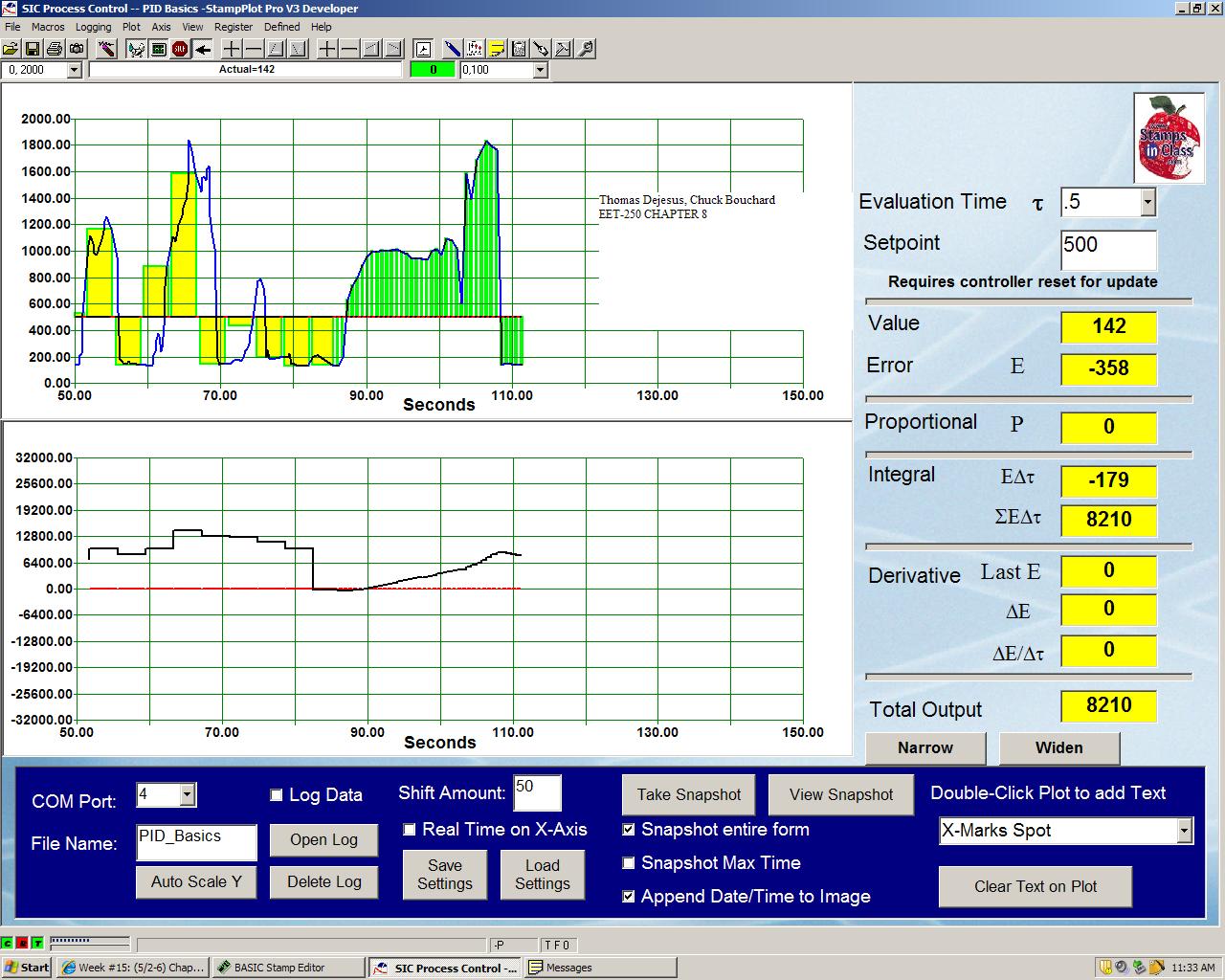Image resolution: width=1225 pixels, height=980 pixels.
Task: Click the clear plot eraser icon
Action: pyautogui.click(x=106, y=48)
